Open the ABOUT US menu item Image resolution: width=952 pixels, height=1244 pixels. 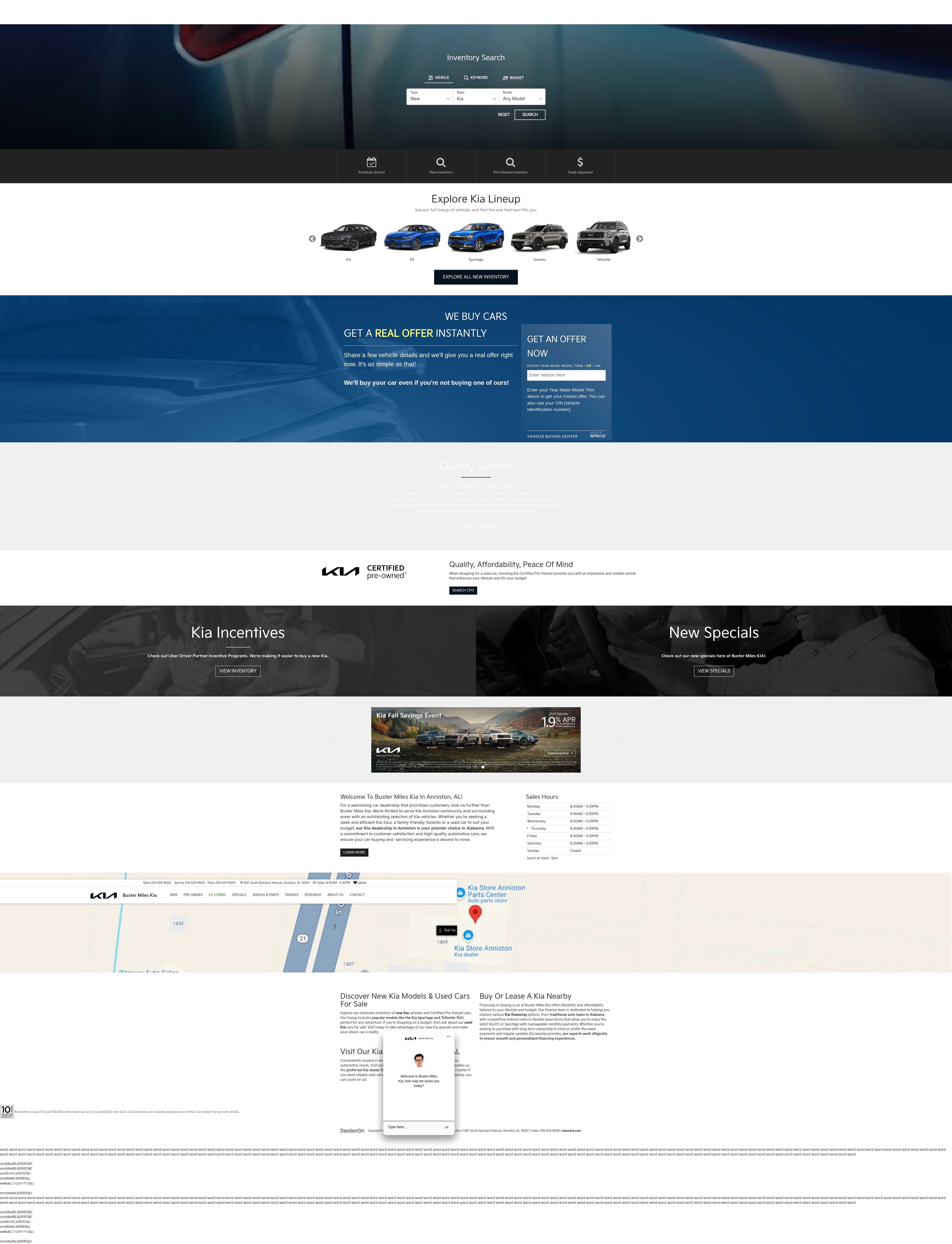[336, 895]
